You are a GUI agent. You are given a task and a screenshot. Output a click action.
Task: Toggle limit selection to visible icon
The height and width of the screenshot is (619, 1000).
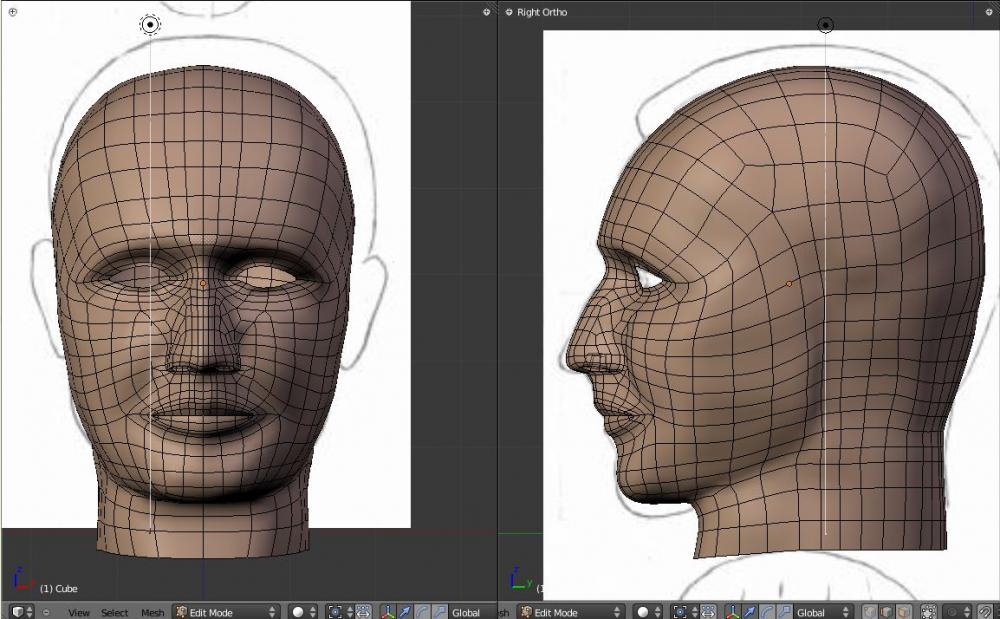(929, 612)
